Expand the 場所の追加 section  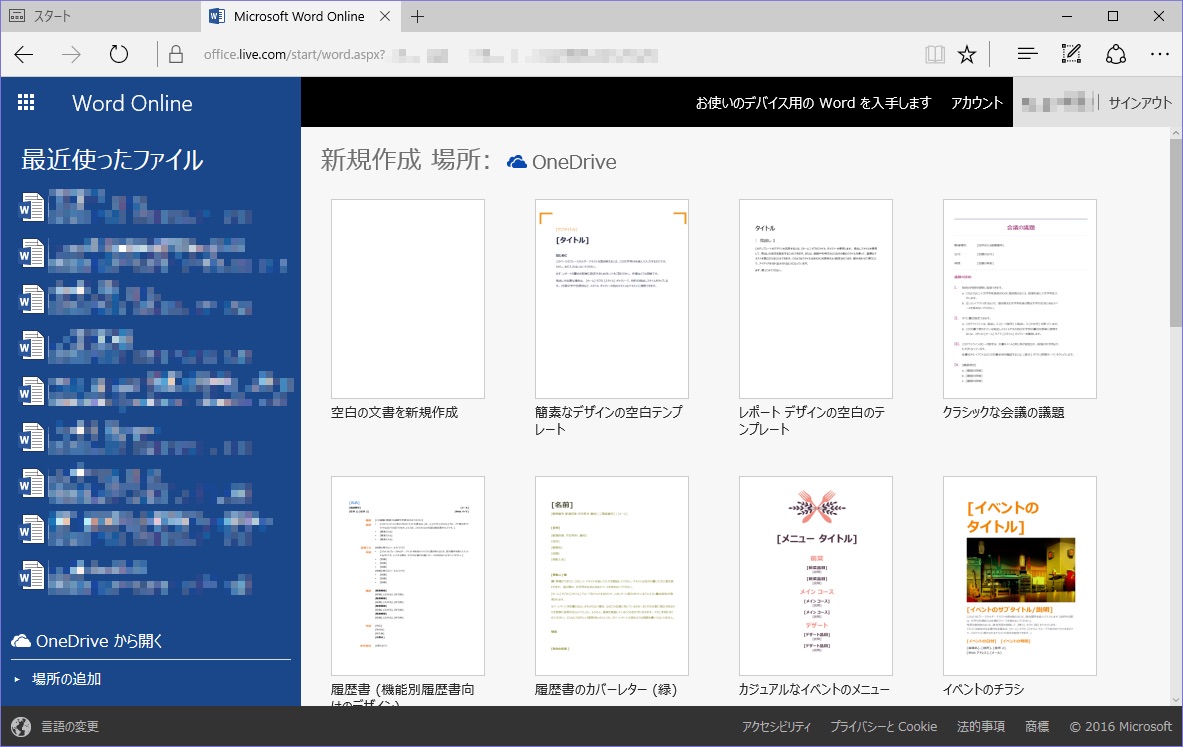[58, 679]
